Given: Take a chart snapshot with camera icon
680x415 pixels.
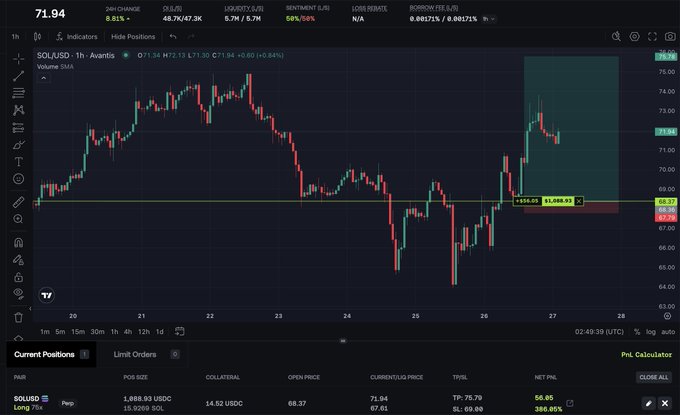Looking at the screenshot, I should (x=670, y=37).
